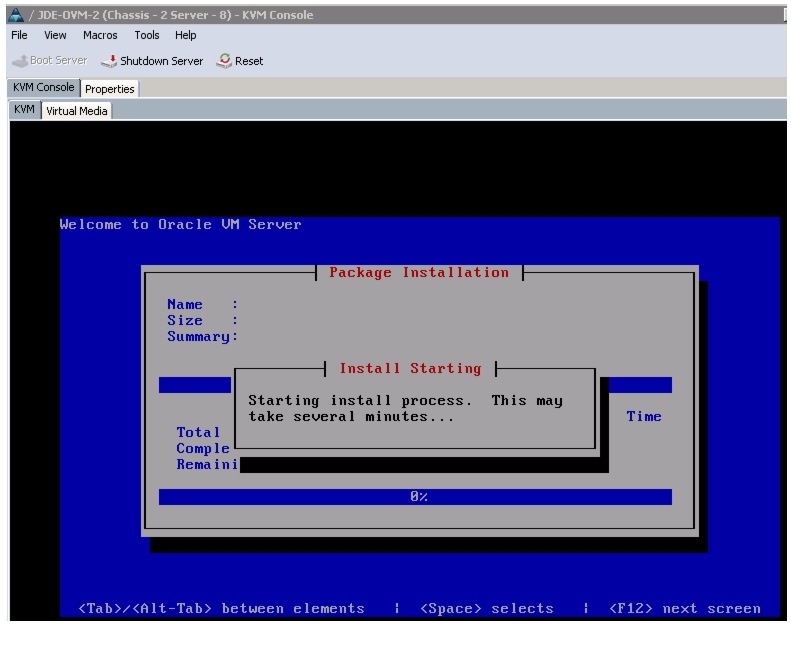Click the Shutdown Server label
The width and height of the screenshot is (791, 647).
[161, 61]
